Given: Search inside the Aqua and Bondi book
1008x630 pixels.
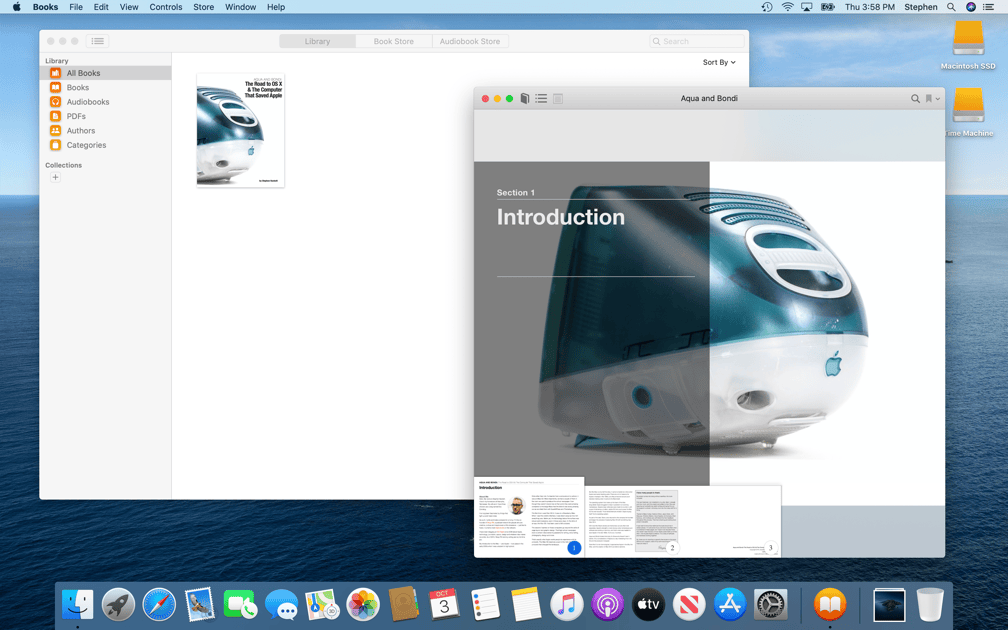Looking at the screenshot, I should point(915,98).
